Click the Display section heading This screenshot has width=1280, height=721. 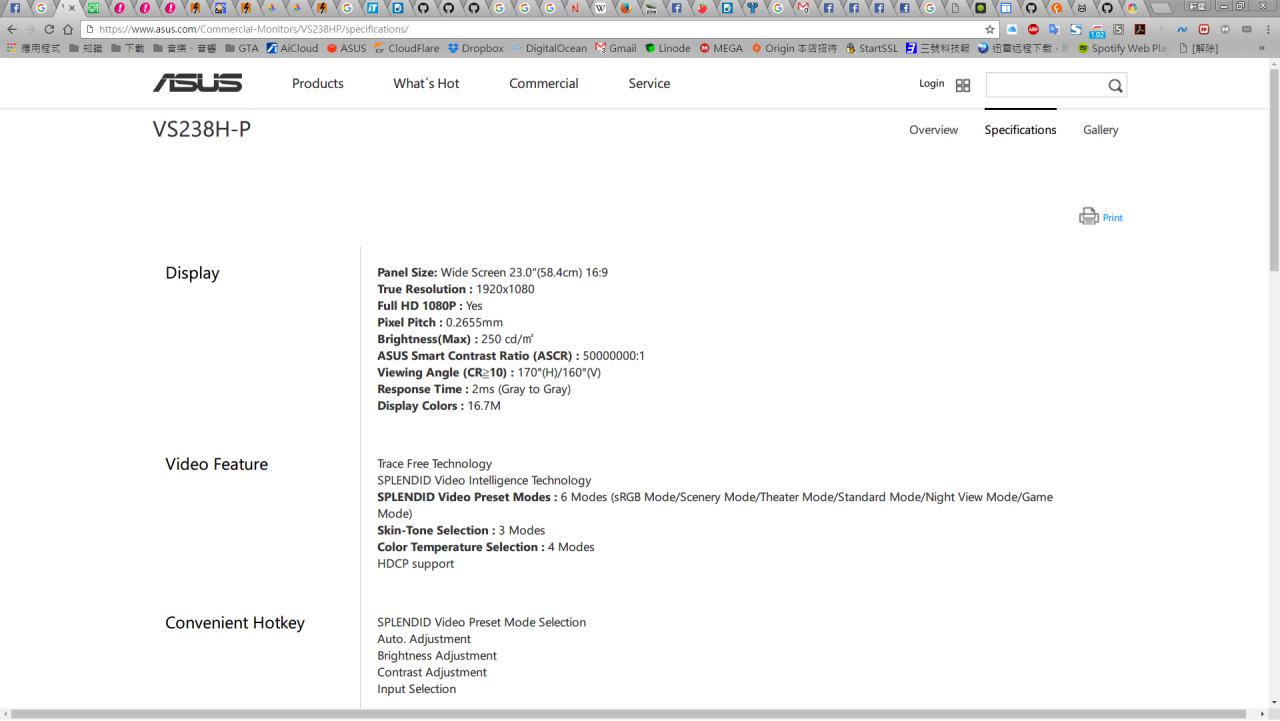[192, 273]
